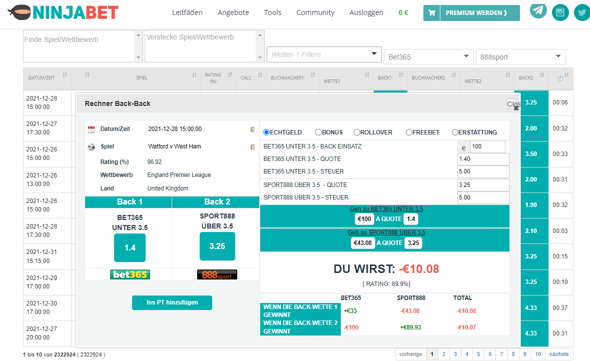The width and height of the screenshot is (590, 361).
Task: Click the shopping cart icon
Action: 432,13
